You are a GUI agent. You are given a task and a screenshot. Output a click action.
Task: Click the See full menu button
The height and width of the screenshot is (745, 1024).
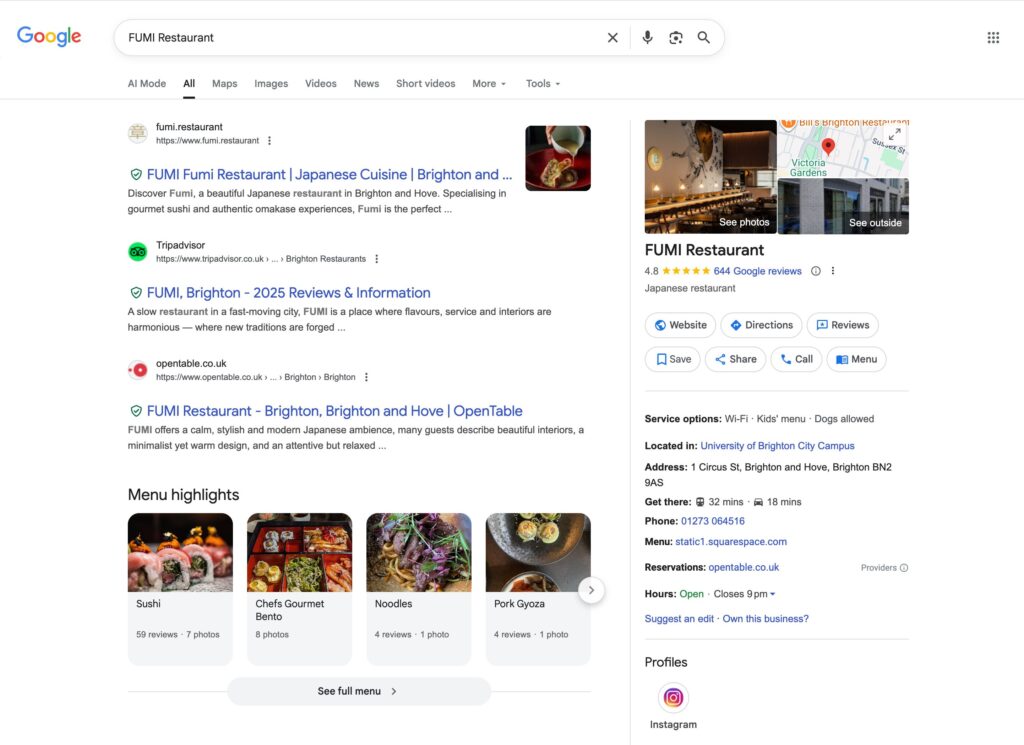pyautogui.click(x=358, y=691)
